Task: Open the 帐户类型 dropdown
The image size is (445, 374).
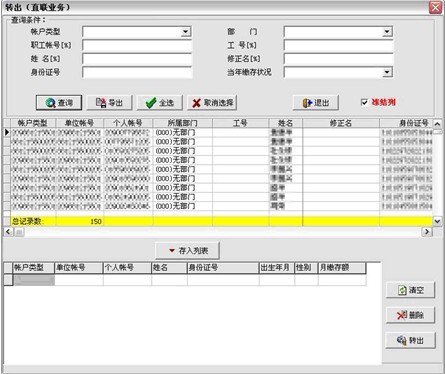Action: (186, 32)
